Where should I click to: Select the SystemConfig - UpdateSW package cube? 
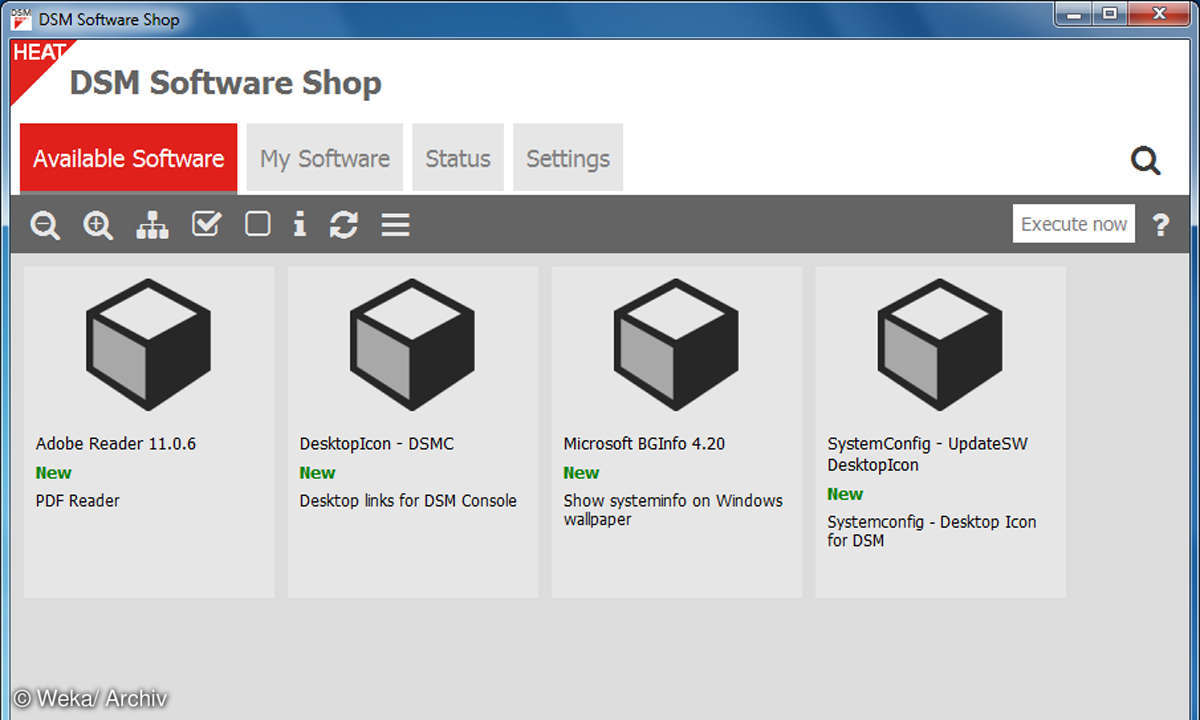coord(940,344)
